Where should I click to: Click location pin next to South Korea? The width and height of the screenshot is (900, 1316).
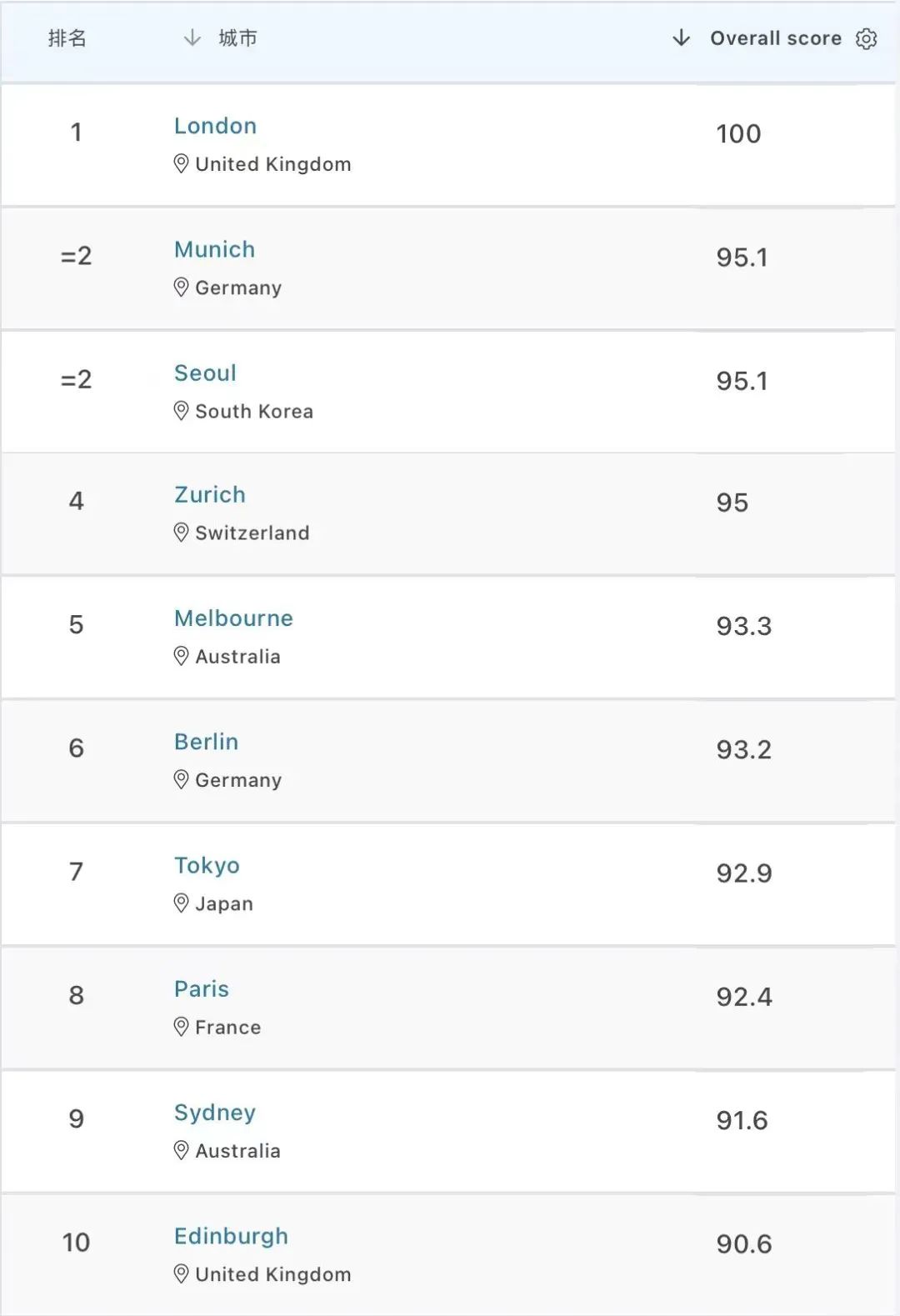(181, 411)
